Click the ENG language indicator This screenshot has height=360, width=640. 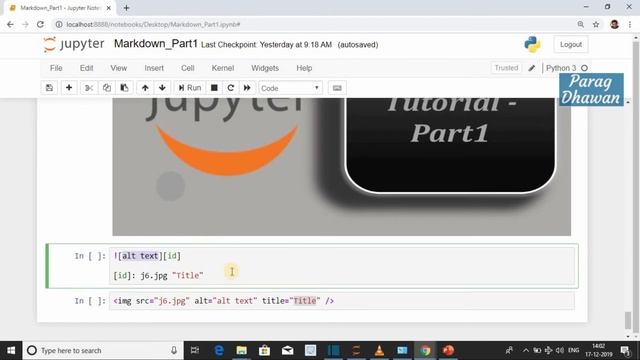pyautogui.click(x=573, y=350)
